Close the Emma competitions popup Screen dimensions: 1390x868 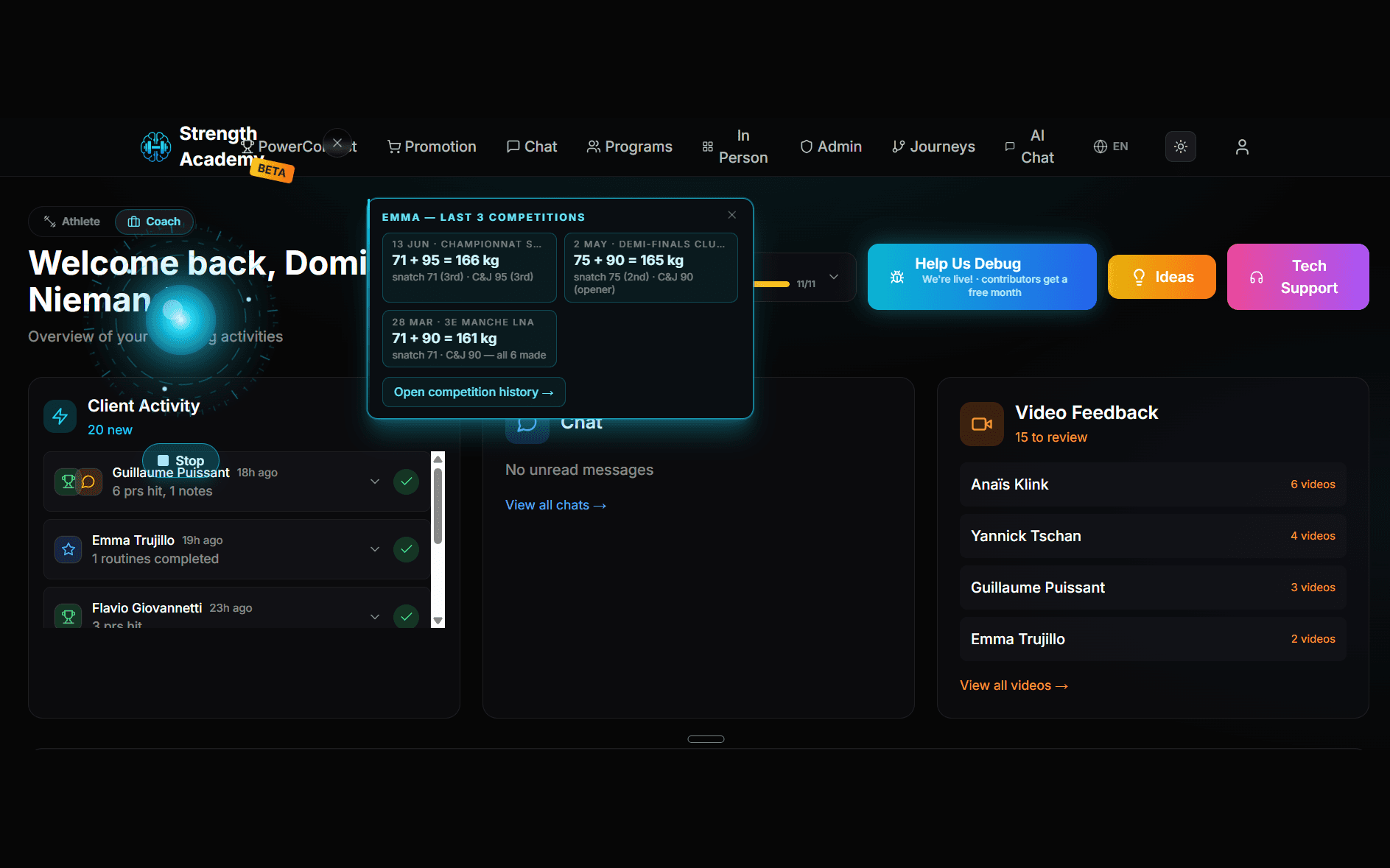tap(731, 215)
